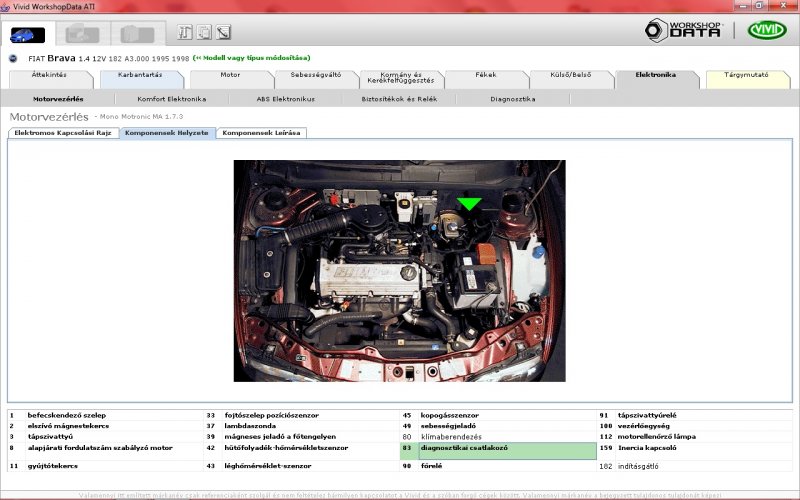Open the Tárgymutató tab

[x=746, y=79]
